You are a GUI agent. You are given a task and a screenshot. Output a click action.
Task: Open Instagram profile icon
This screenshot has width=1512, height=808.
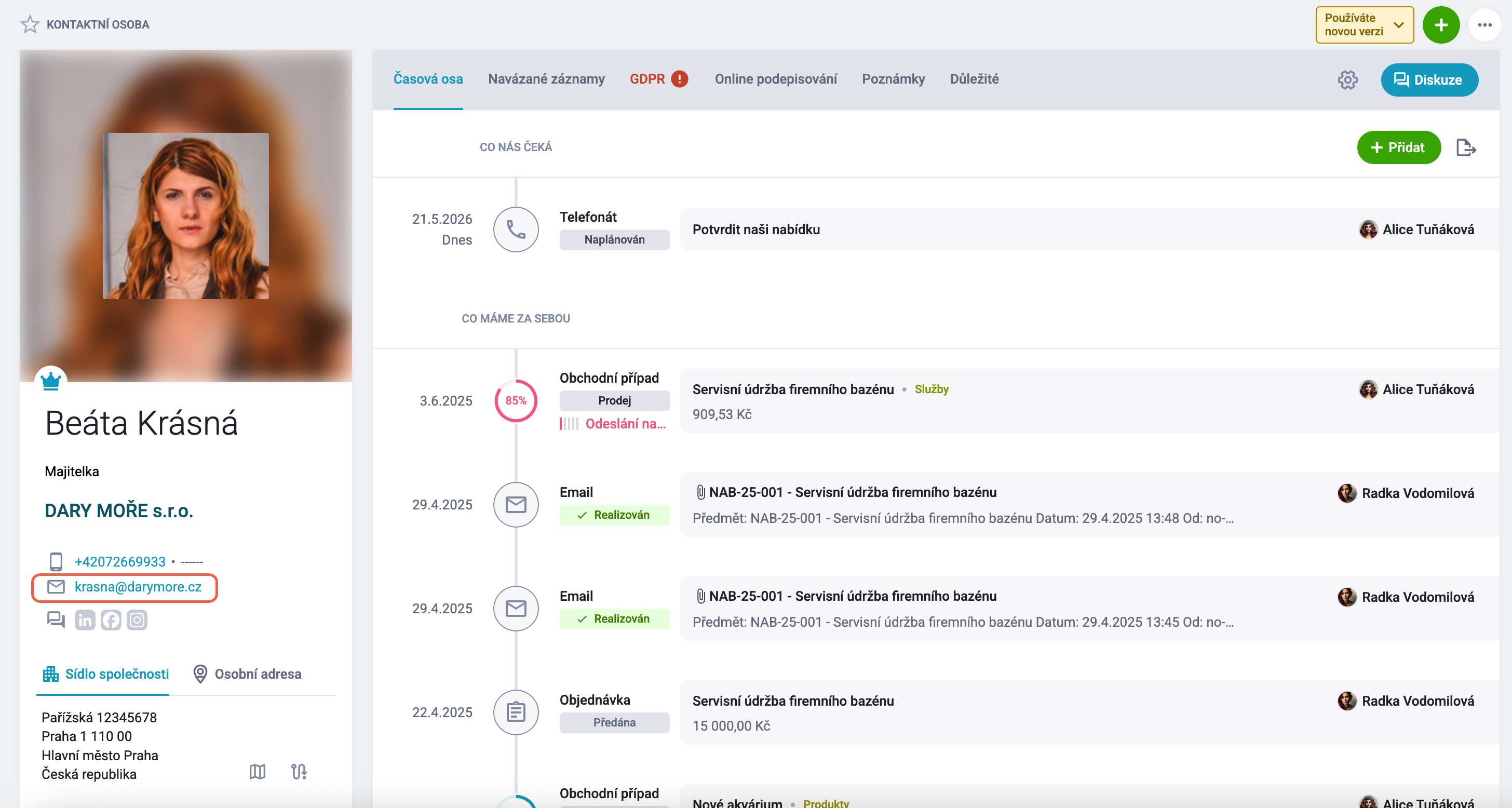[x=137, y=620]
